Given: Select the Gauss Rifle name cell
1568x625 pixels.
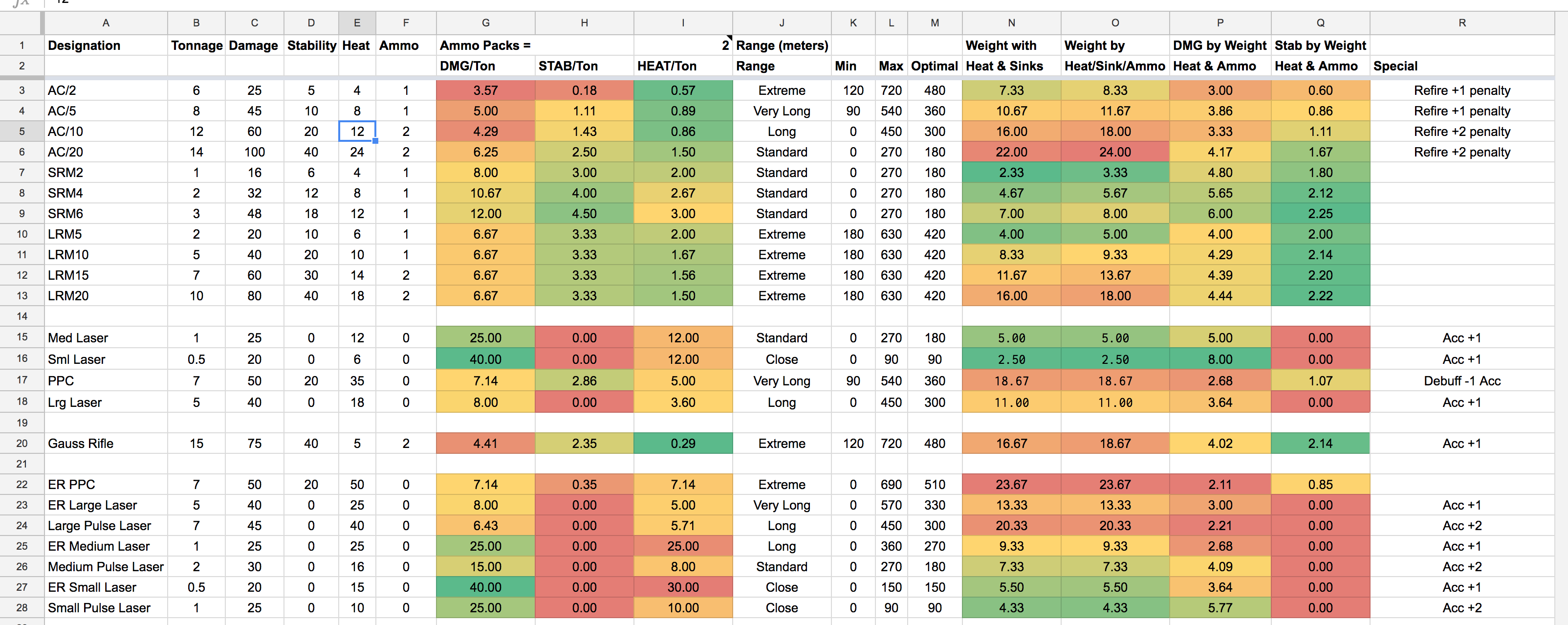Looking at the screenshot, I should tap(105, 444).
